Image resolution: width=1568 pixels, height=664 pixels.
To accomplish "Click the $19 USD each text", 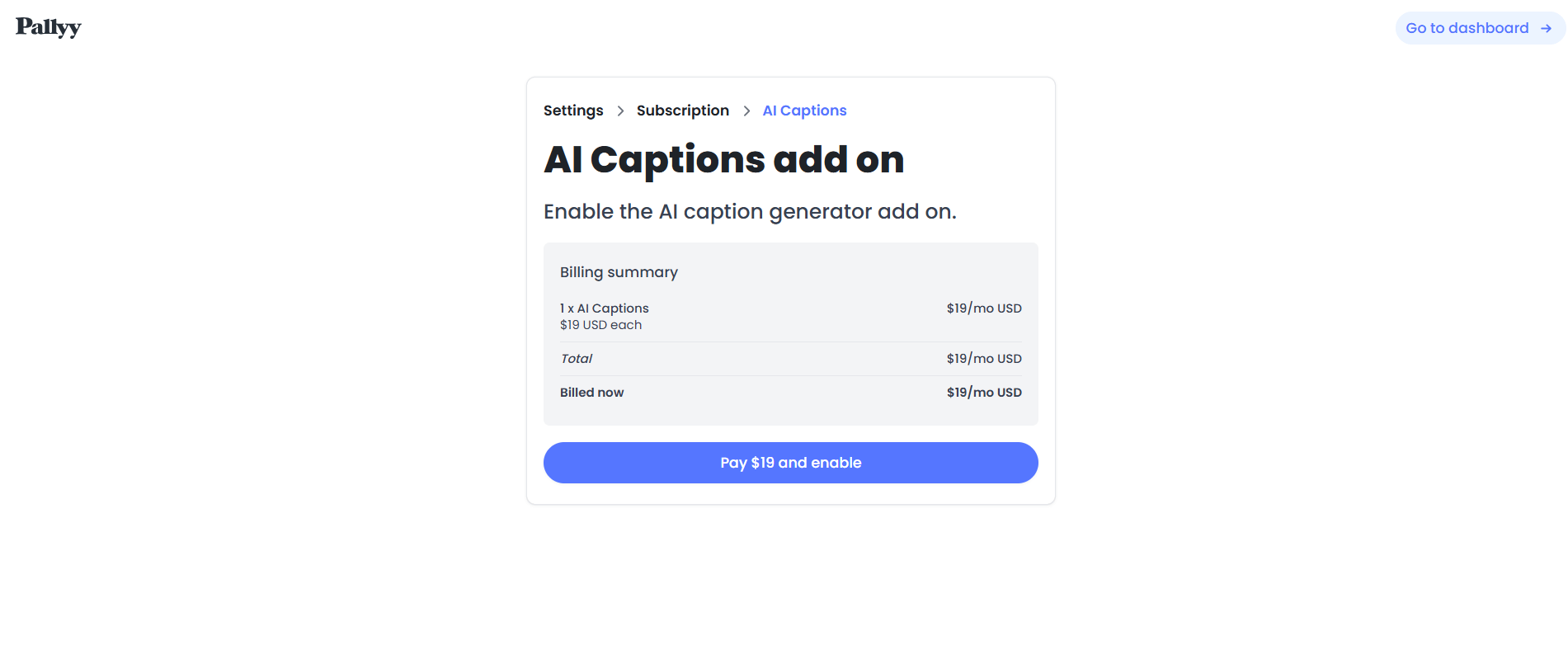I will click(x=600, y=325).
